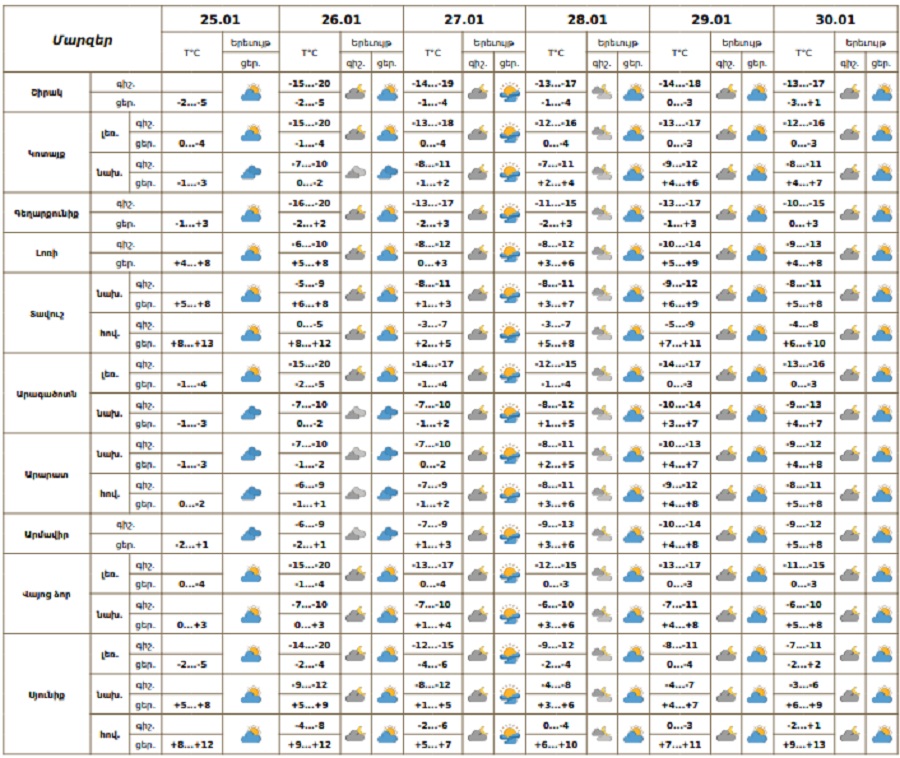Click the Սյունիք region name
The image size is (900, 758).
(x=47, y=693)
